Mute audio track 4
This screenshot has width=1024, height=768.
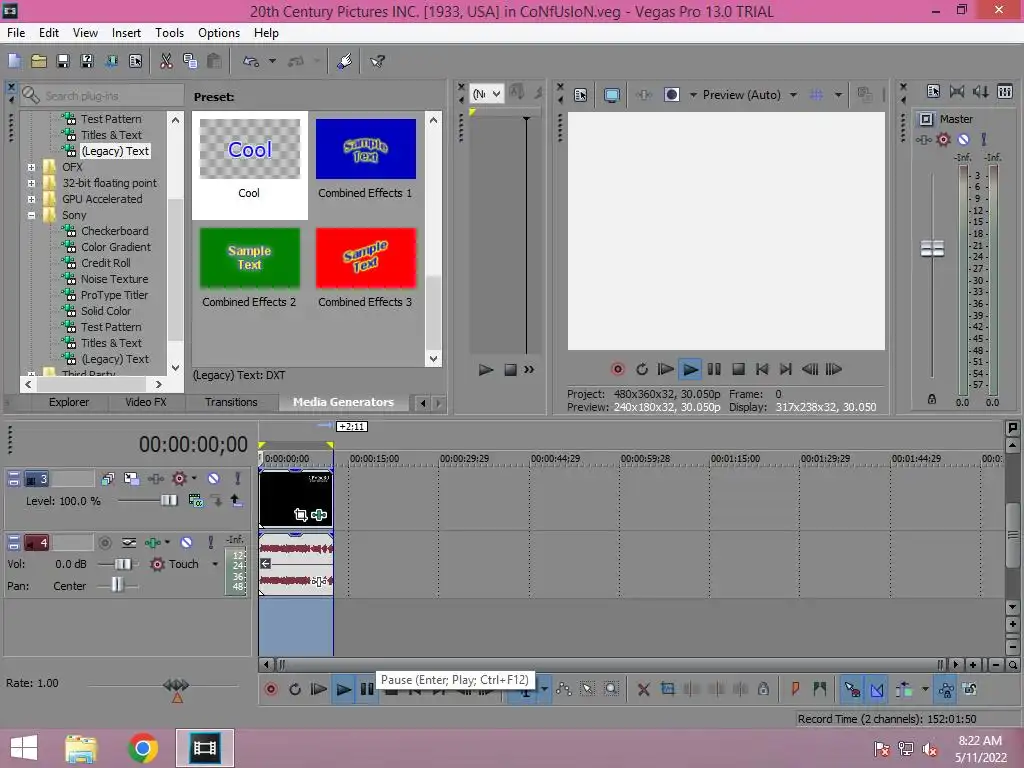187,543
